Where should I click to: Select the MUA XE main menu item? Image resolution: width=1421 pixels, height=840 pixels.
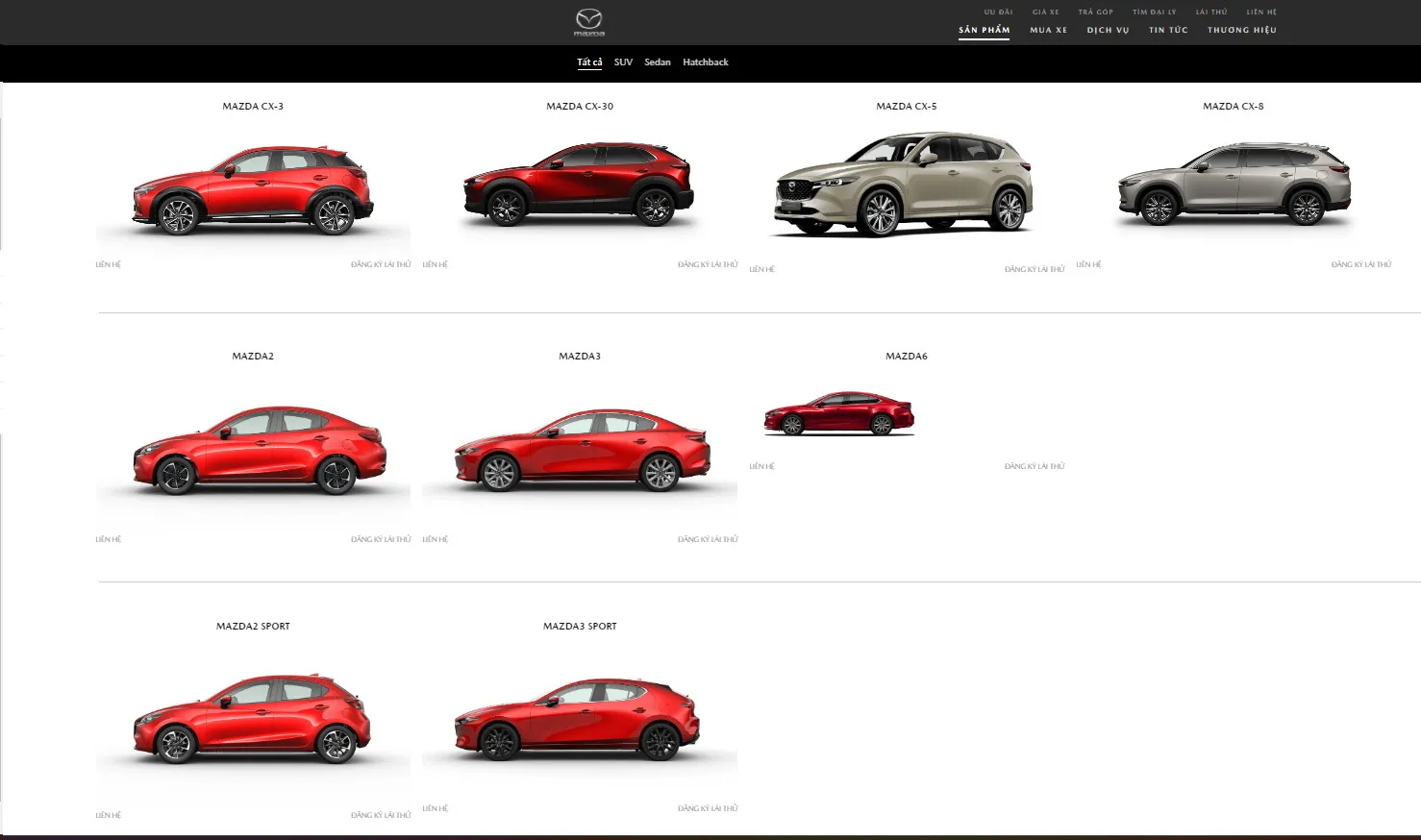pyautogui.click(x=1049, y=30)
